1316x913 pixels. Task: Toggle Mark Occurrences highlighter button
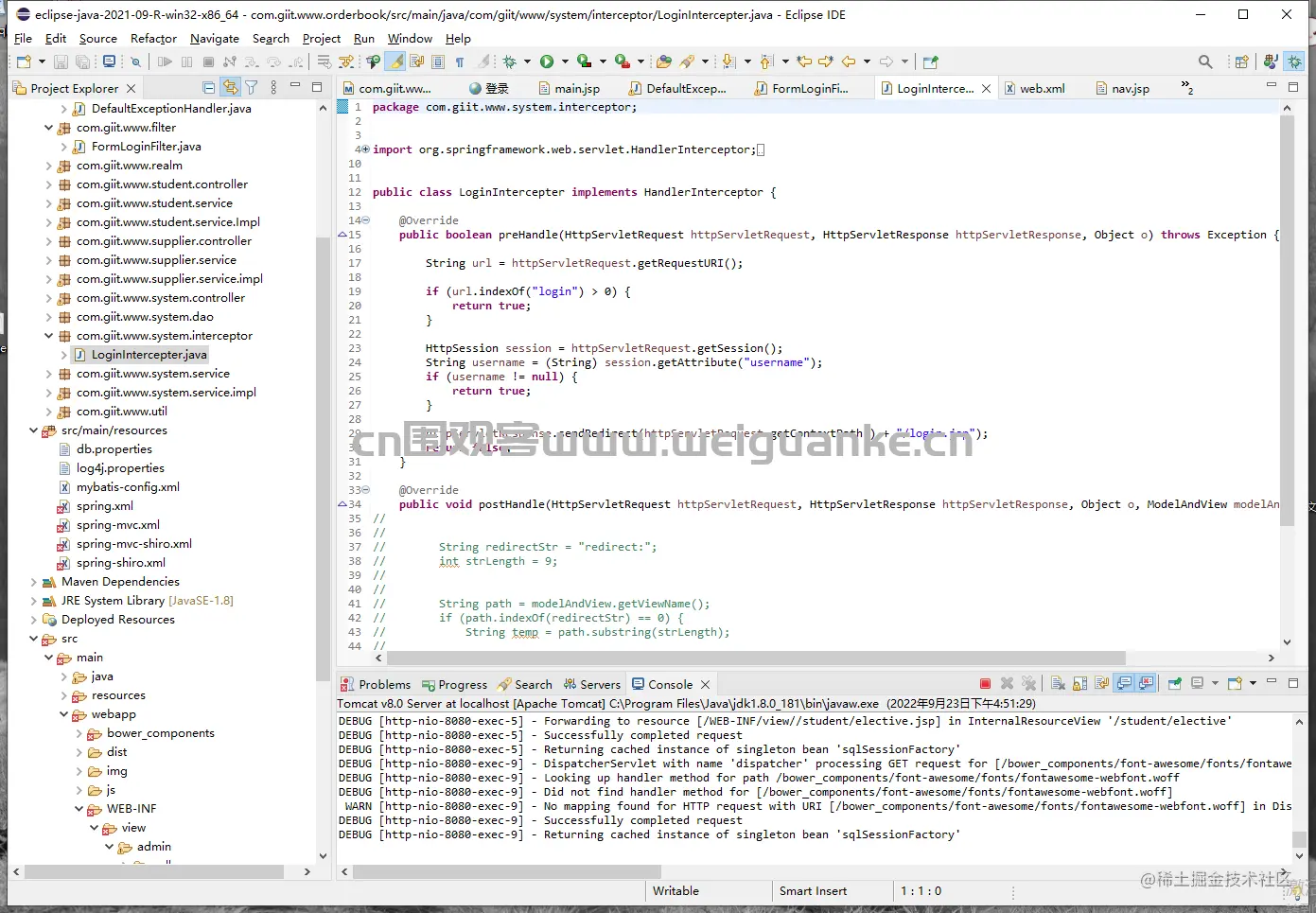tap(395, 61)
